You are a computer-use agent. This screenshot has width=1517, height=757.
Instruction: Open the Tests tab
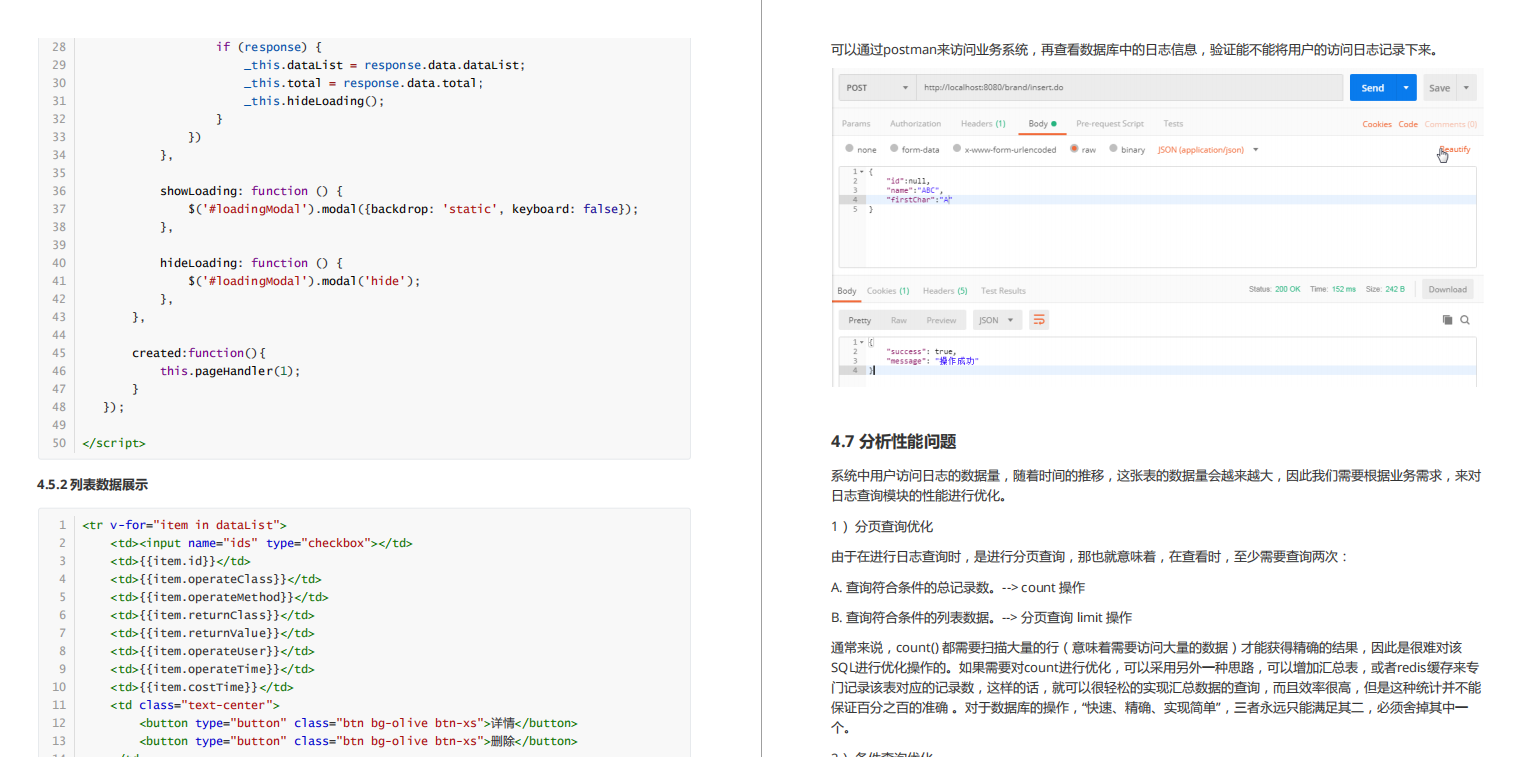coord(1173,124)
